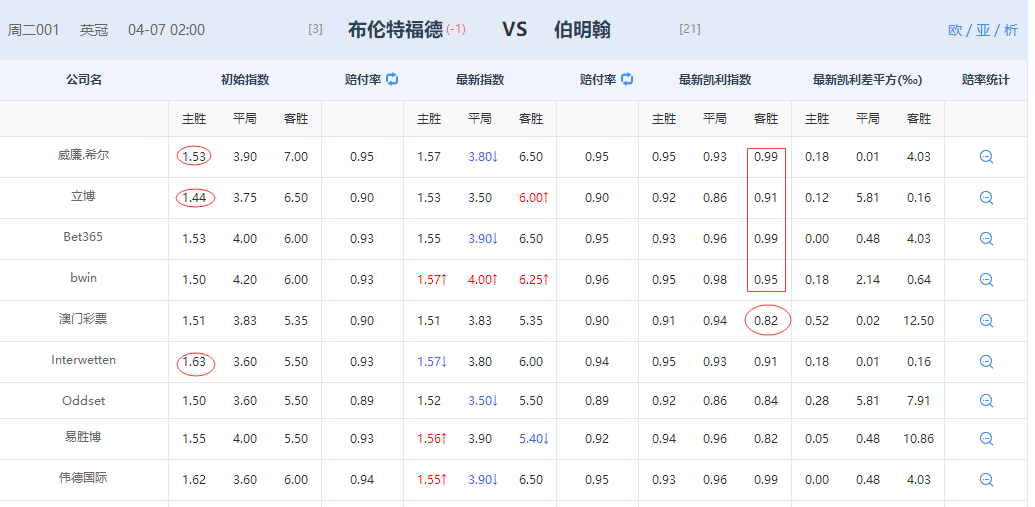Screen dimensions: 1035x507
Task: Click Oddset latest draw odds 3.50↓
Action: pos(483,401)
